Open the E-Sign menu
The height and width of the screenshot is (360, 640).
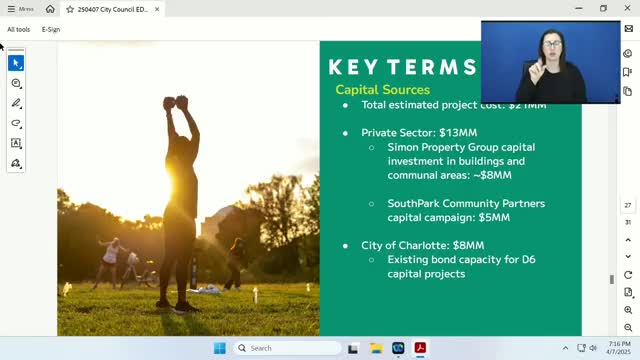pos(51,29)
